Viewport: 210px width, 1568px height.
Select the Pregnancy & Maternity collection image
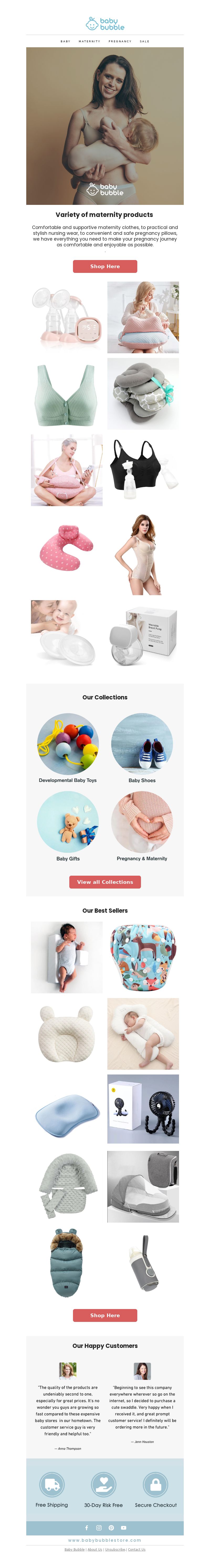(142, 822)
